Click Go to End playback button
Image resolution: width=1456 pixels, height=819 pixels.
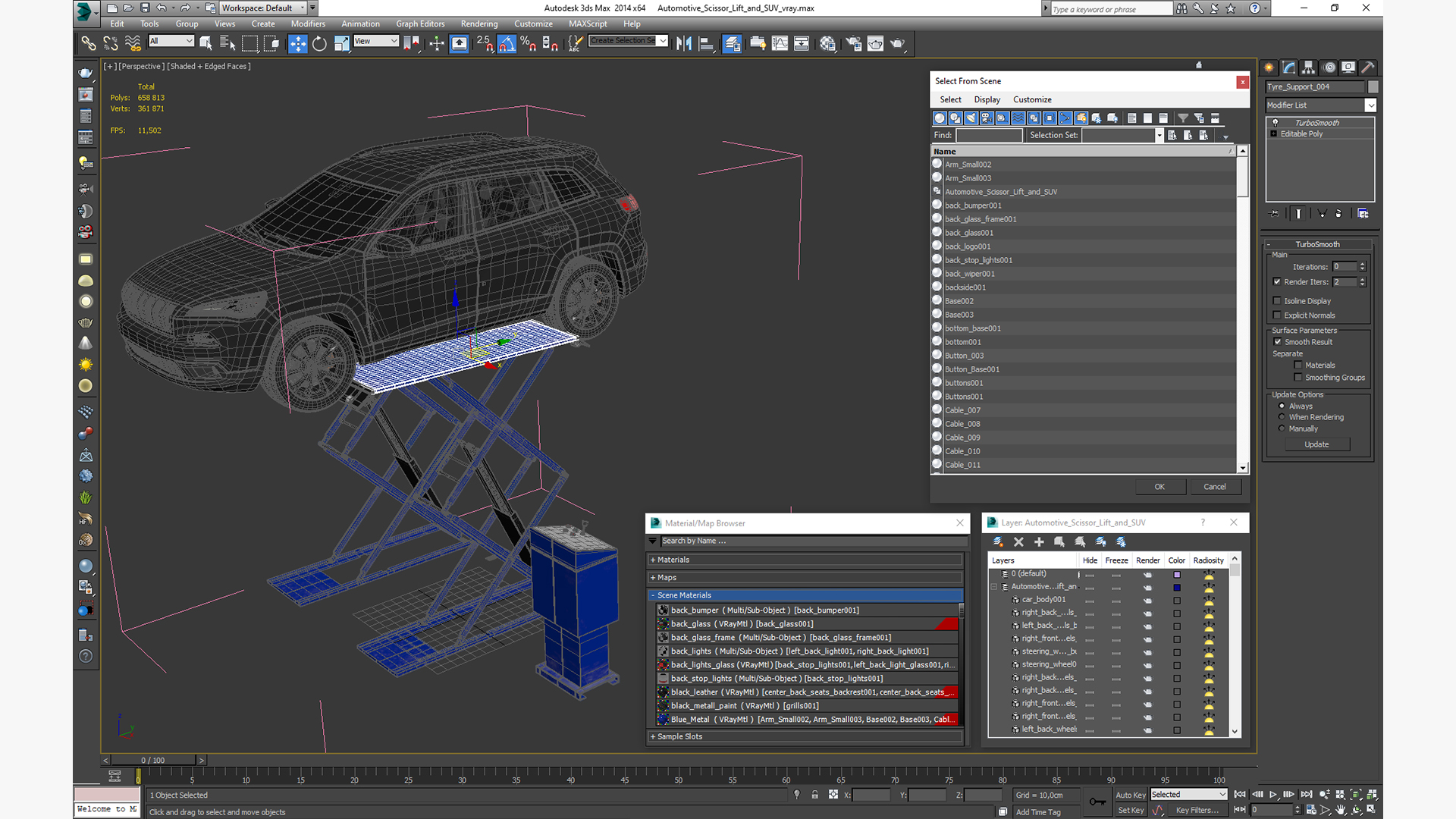1307,795
